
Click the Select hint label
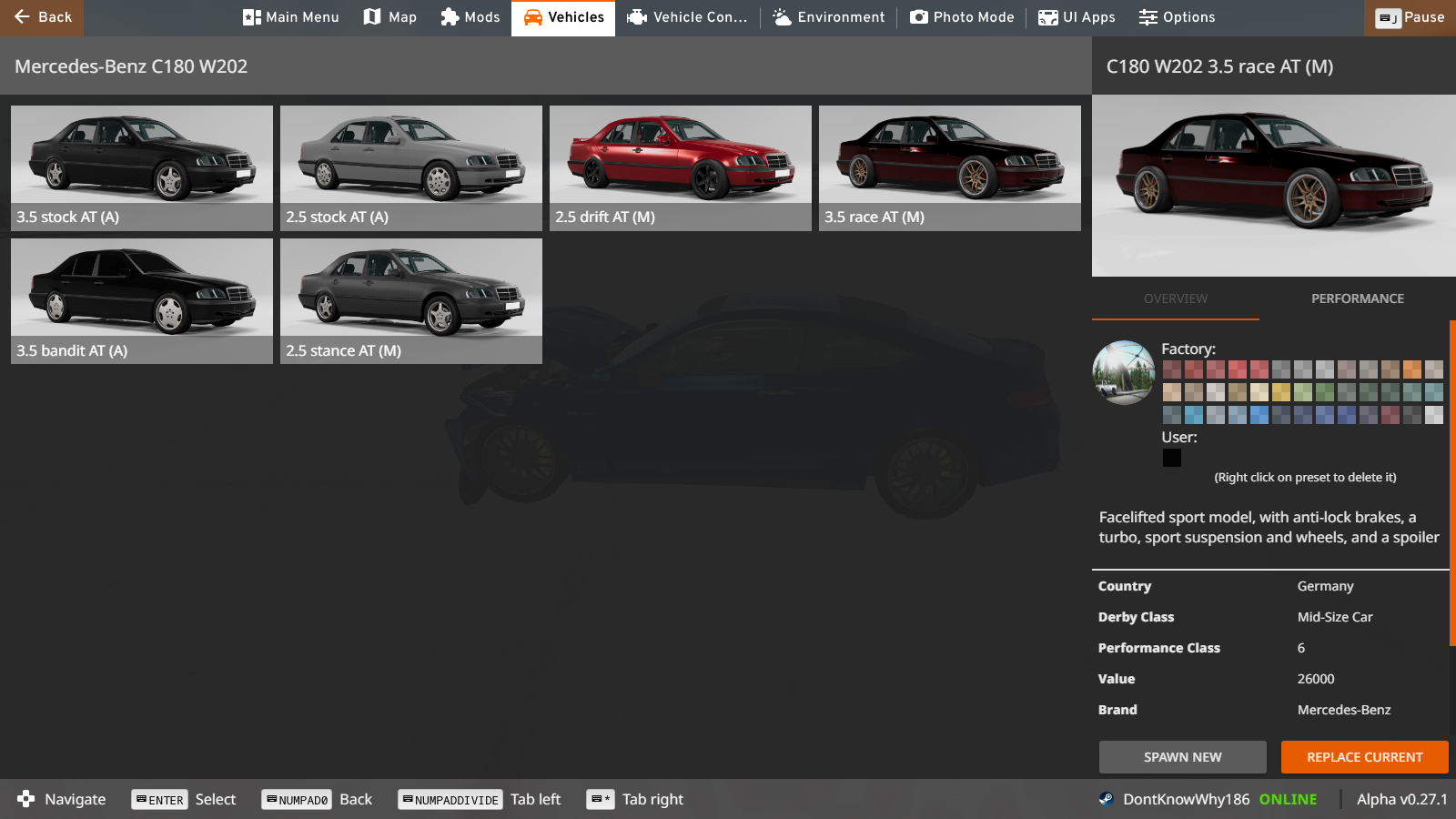(216, 800)
